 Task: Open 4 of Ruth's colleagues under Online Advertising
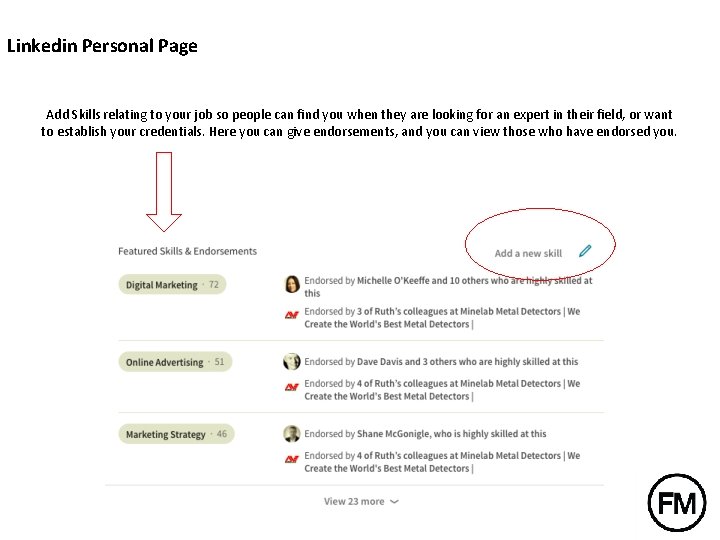click(442, 390)
